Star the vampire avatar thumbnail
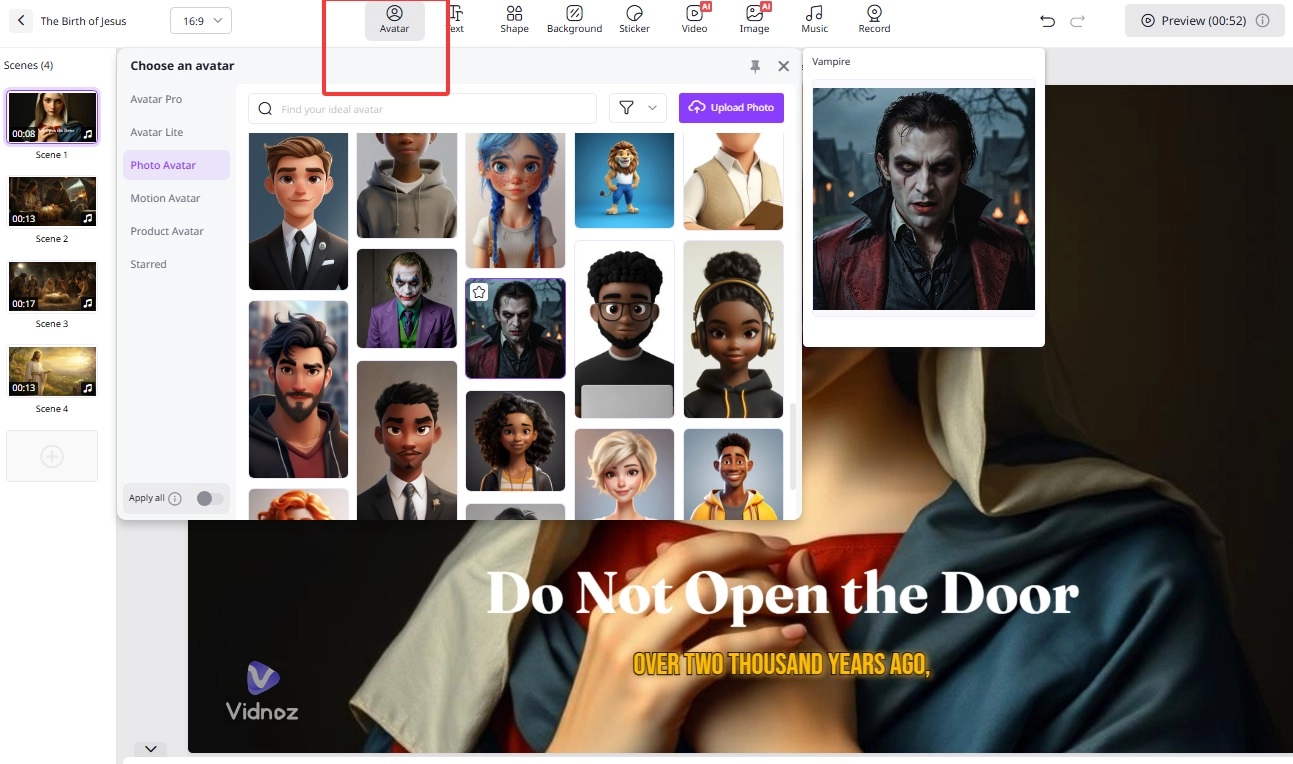The width and height of the screenshot is (1293, 764). point(479,292)
